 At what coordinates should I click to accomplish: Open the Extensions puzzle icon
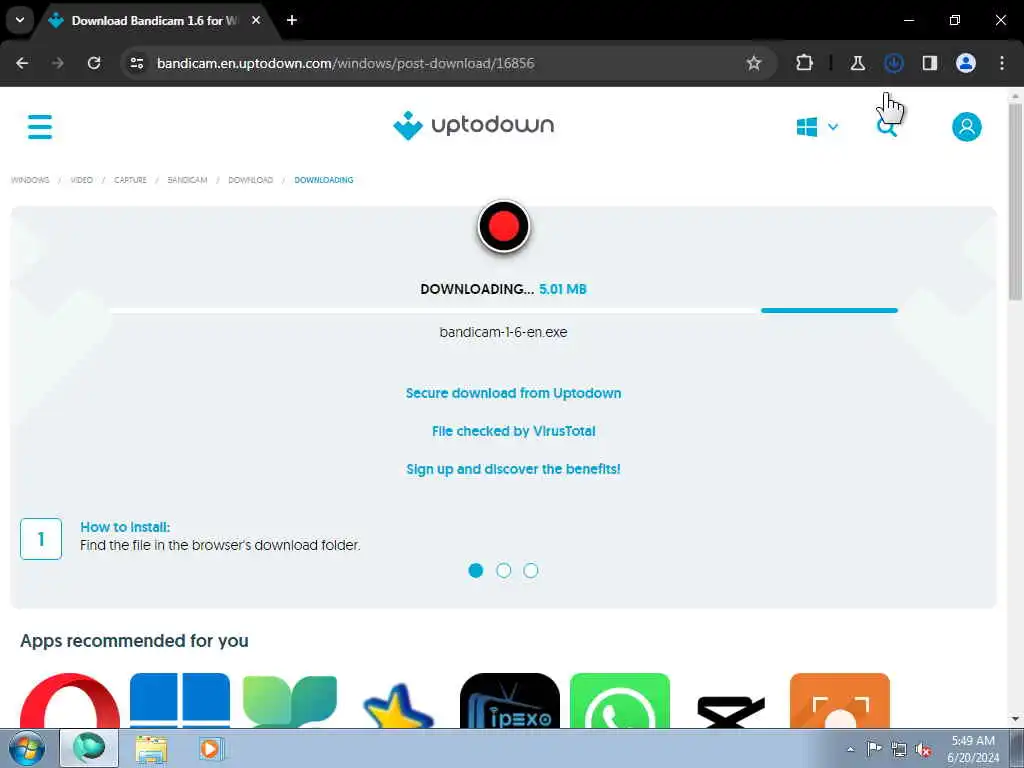click(x=805, y=63)
